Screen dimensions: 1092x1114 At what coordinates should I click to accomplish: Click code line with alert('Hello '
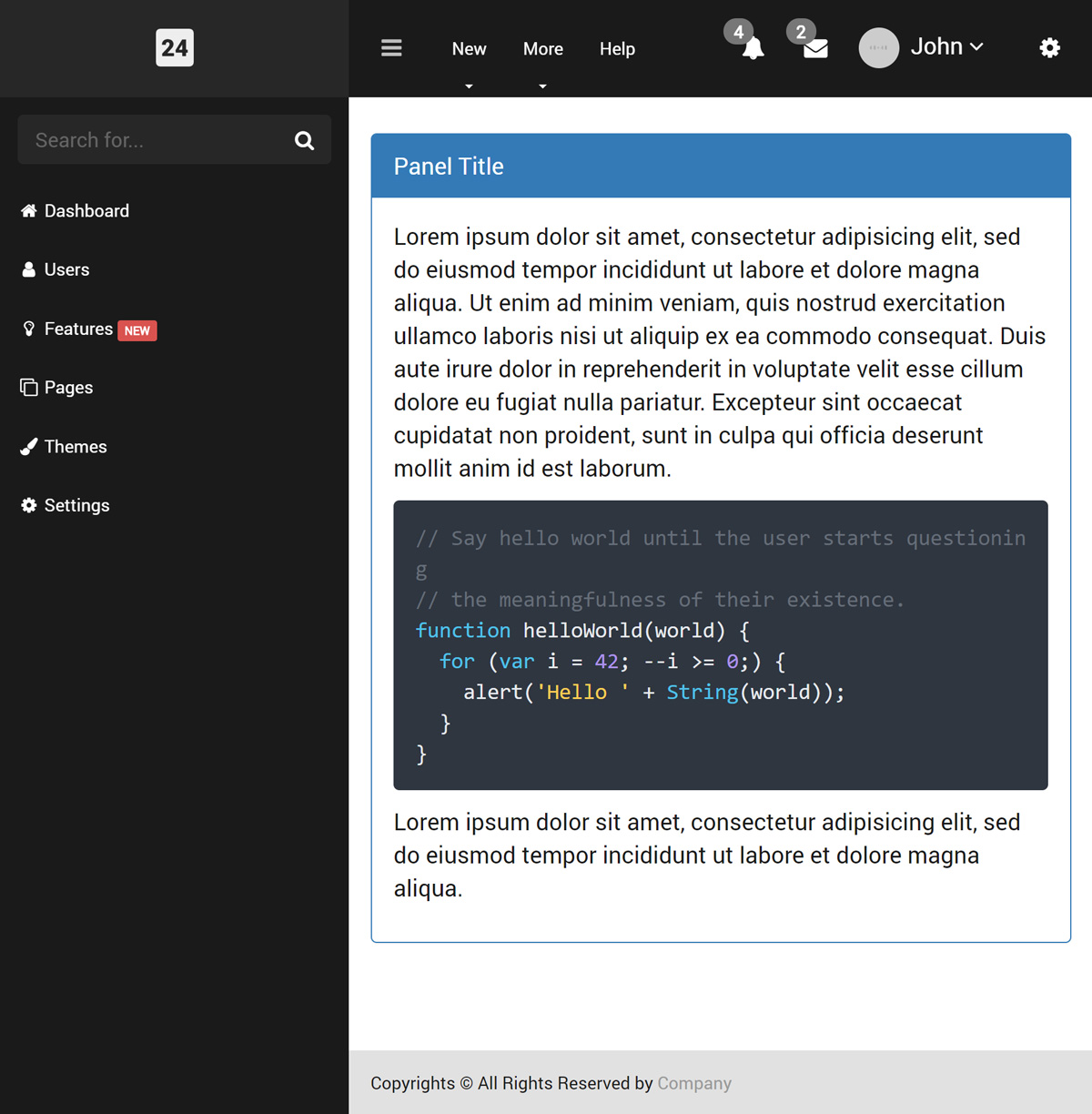coord(654,693)
